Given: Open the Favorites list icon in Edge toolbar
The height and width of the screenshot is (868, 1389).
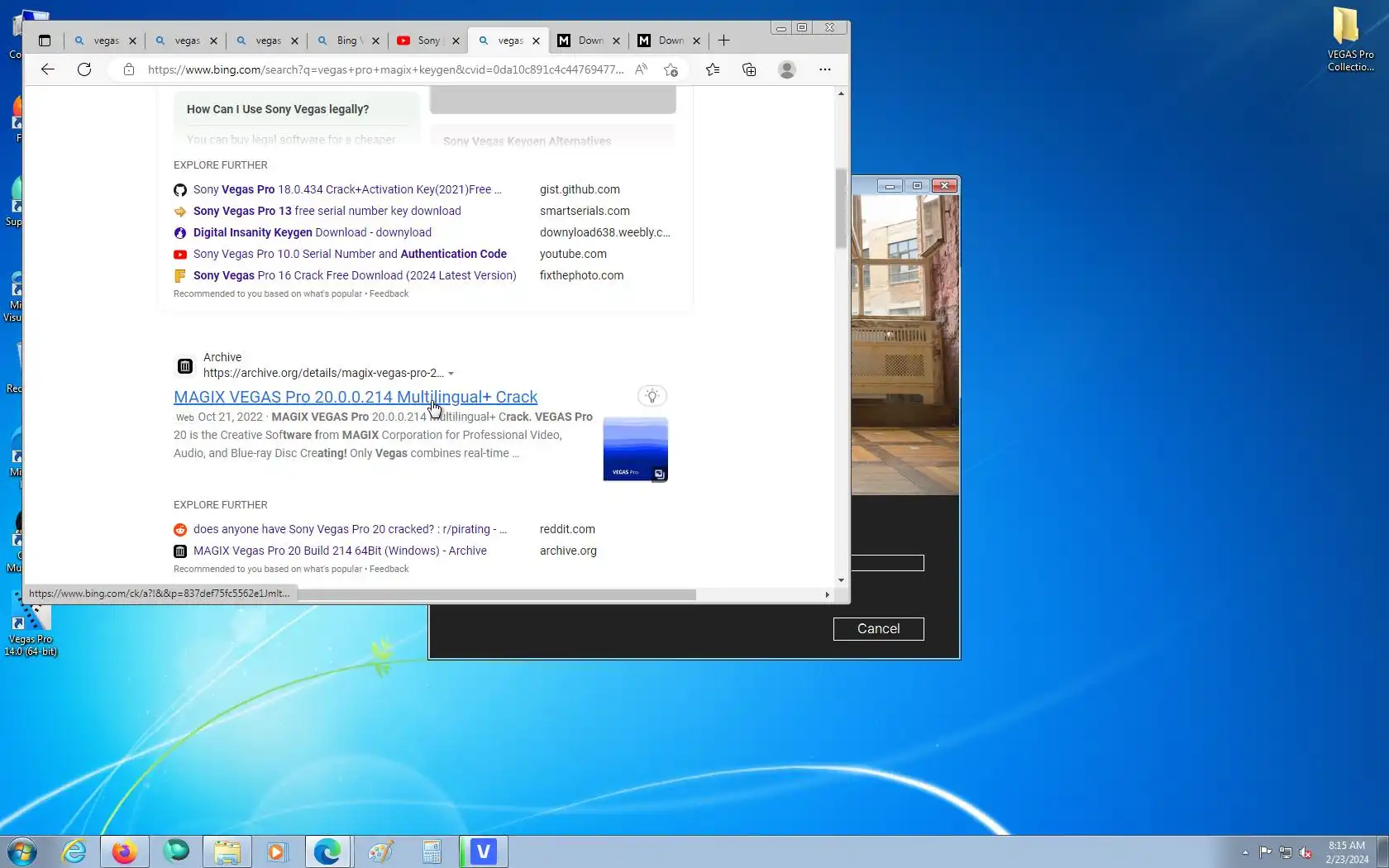Looking at the screenshot, I should coord(713,69).
